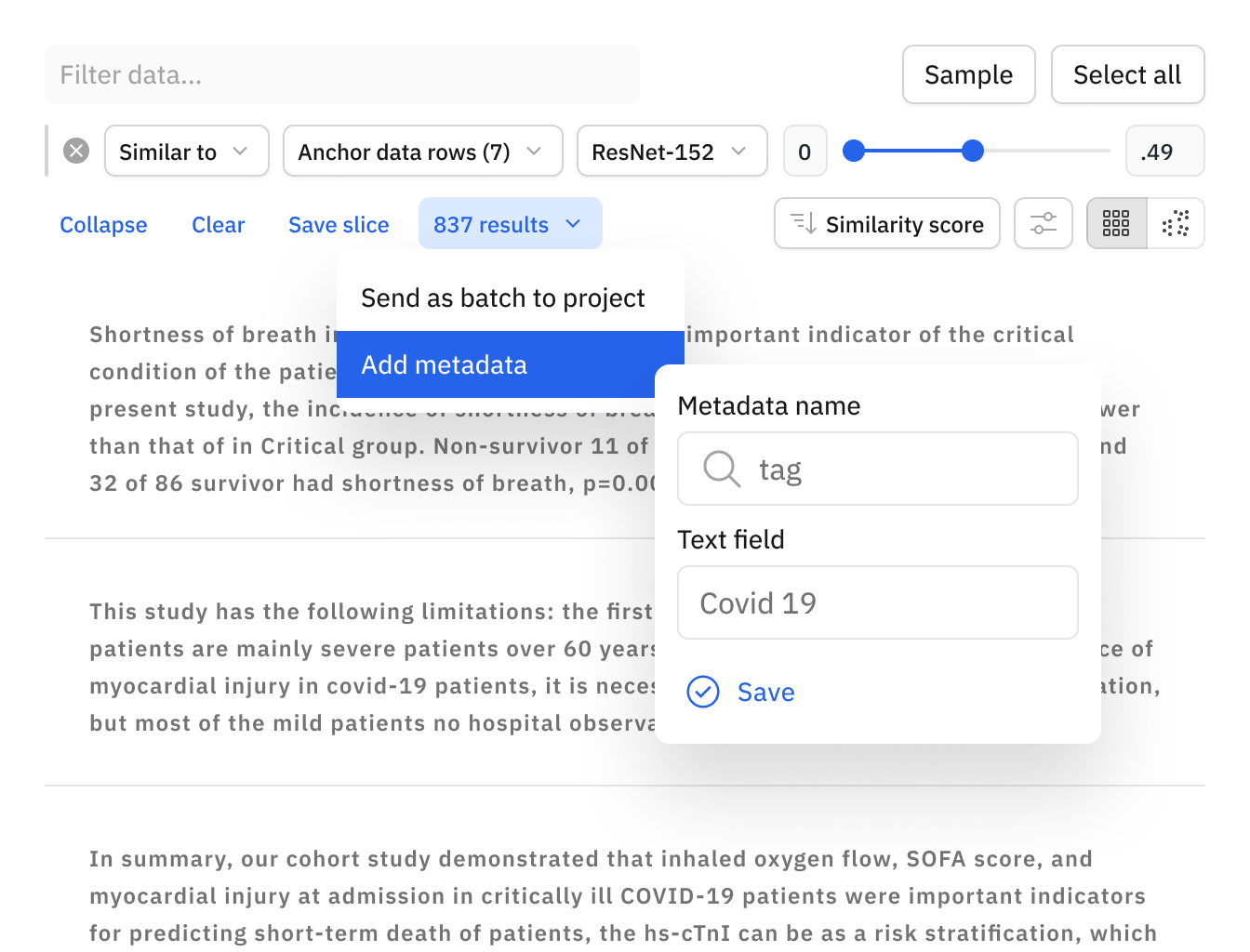Select Add metadata menu item
The height and width of the screenshot is (952, 1250).
tap(510, 364)
